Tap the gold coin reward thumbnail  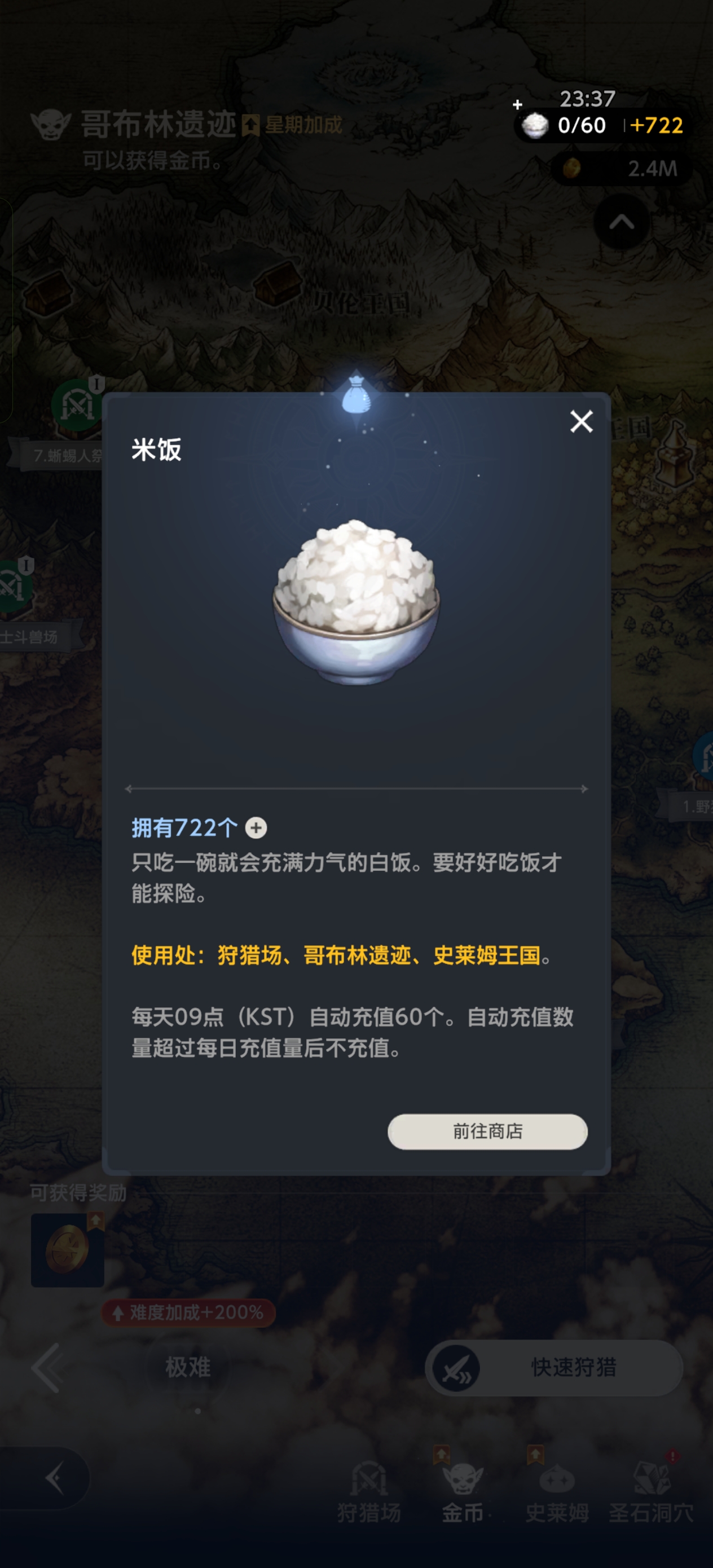[x=68, y=1250]
